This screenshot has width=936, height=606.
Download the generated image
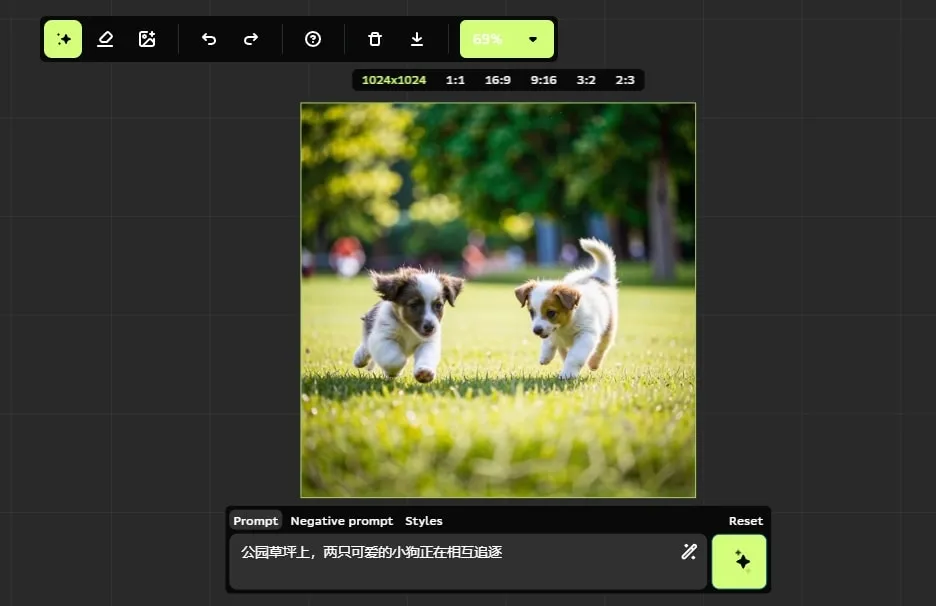[417, 39]
